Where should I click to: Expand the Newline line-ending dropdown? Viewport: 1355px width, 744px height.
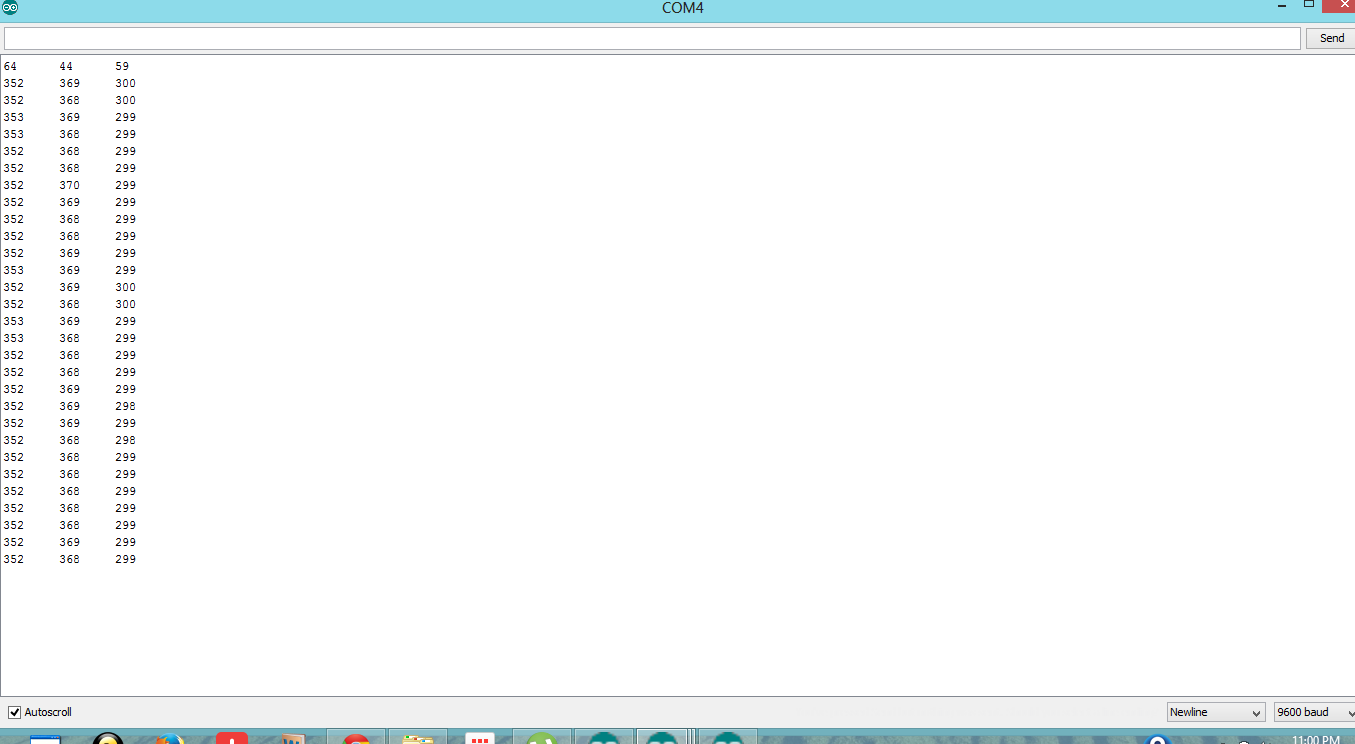pyautogui.click(x=1215, y=712)
